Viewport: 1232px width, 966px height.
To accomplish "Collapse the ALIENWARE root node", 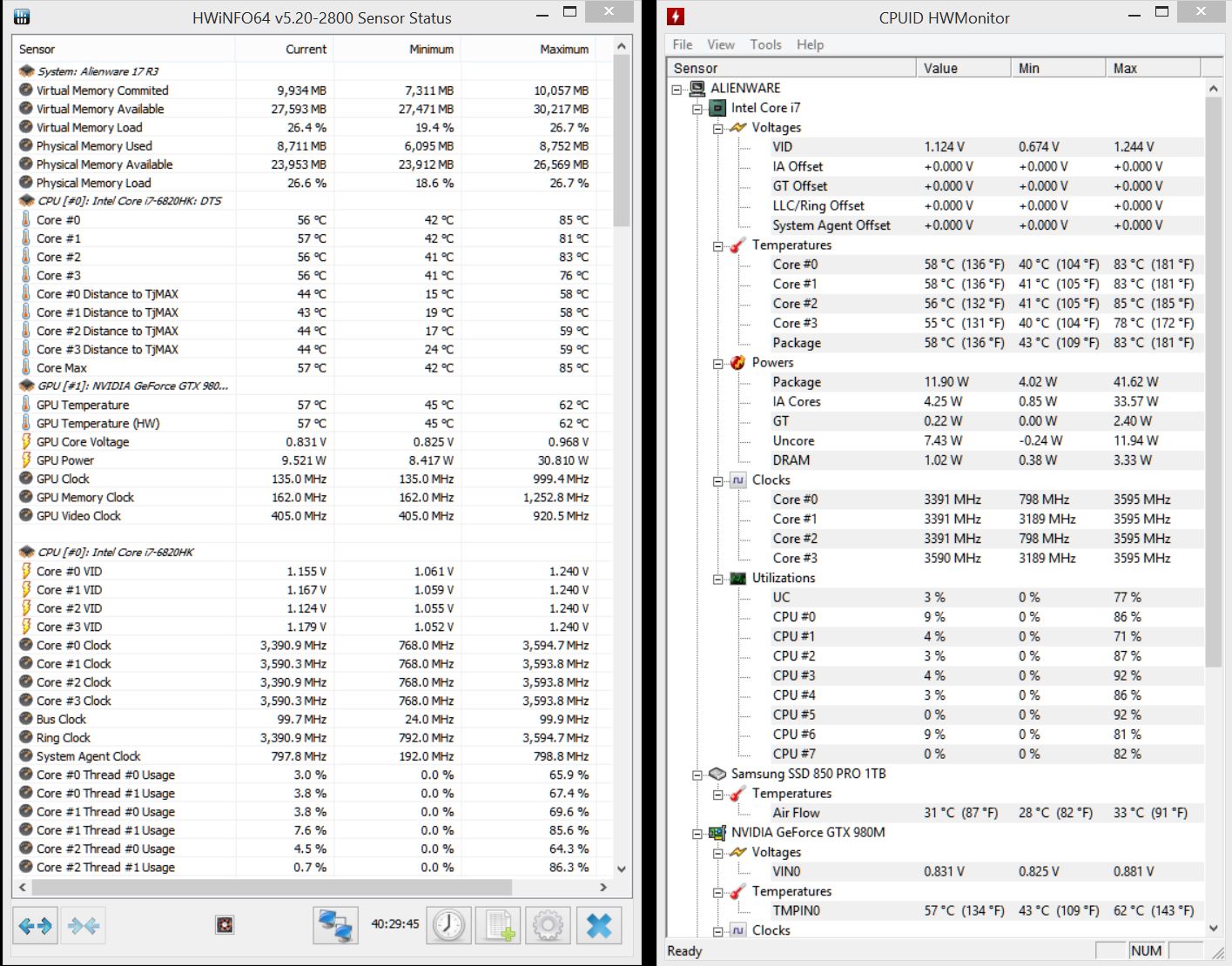I will tap(677, 89).
